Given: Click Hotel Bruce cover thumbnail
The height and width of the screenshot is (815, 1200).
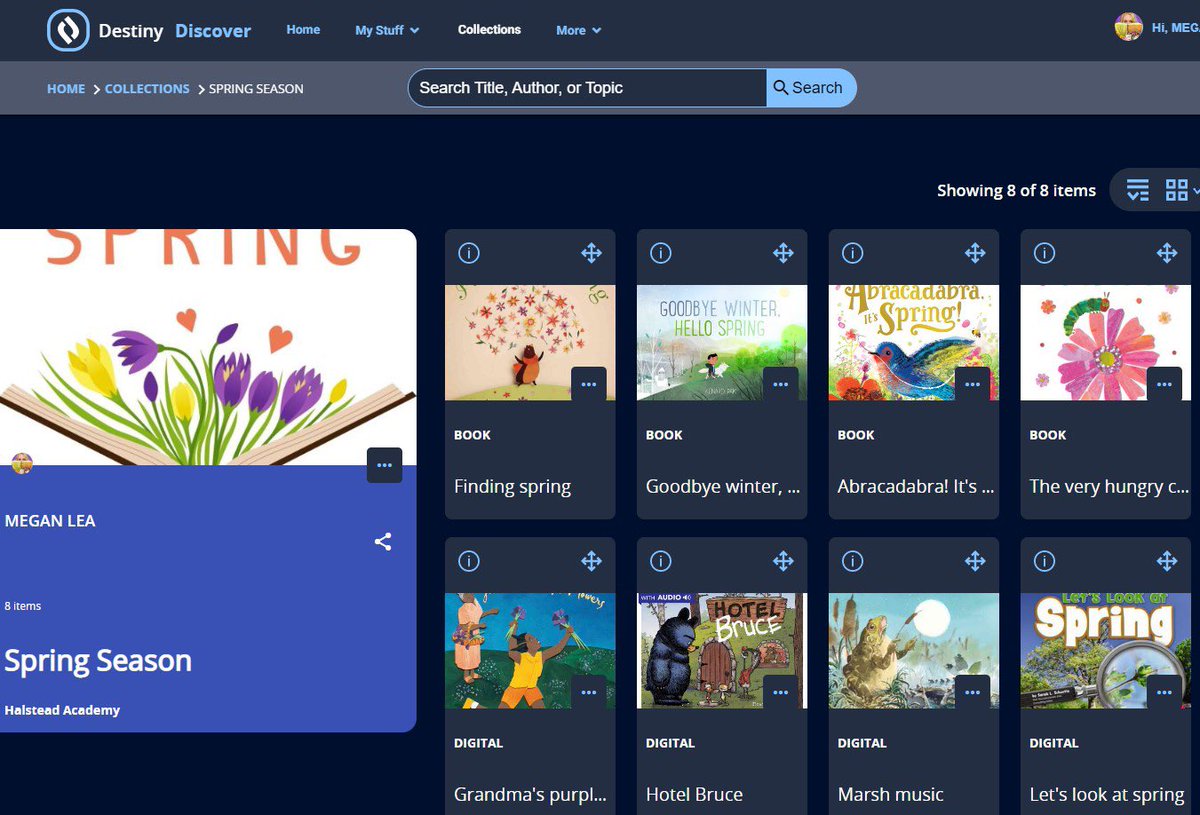Looking at the screenshot, I should tap(722, 651).
